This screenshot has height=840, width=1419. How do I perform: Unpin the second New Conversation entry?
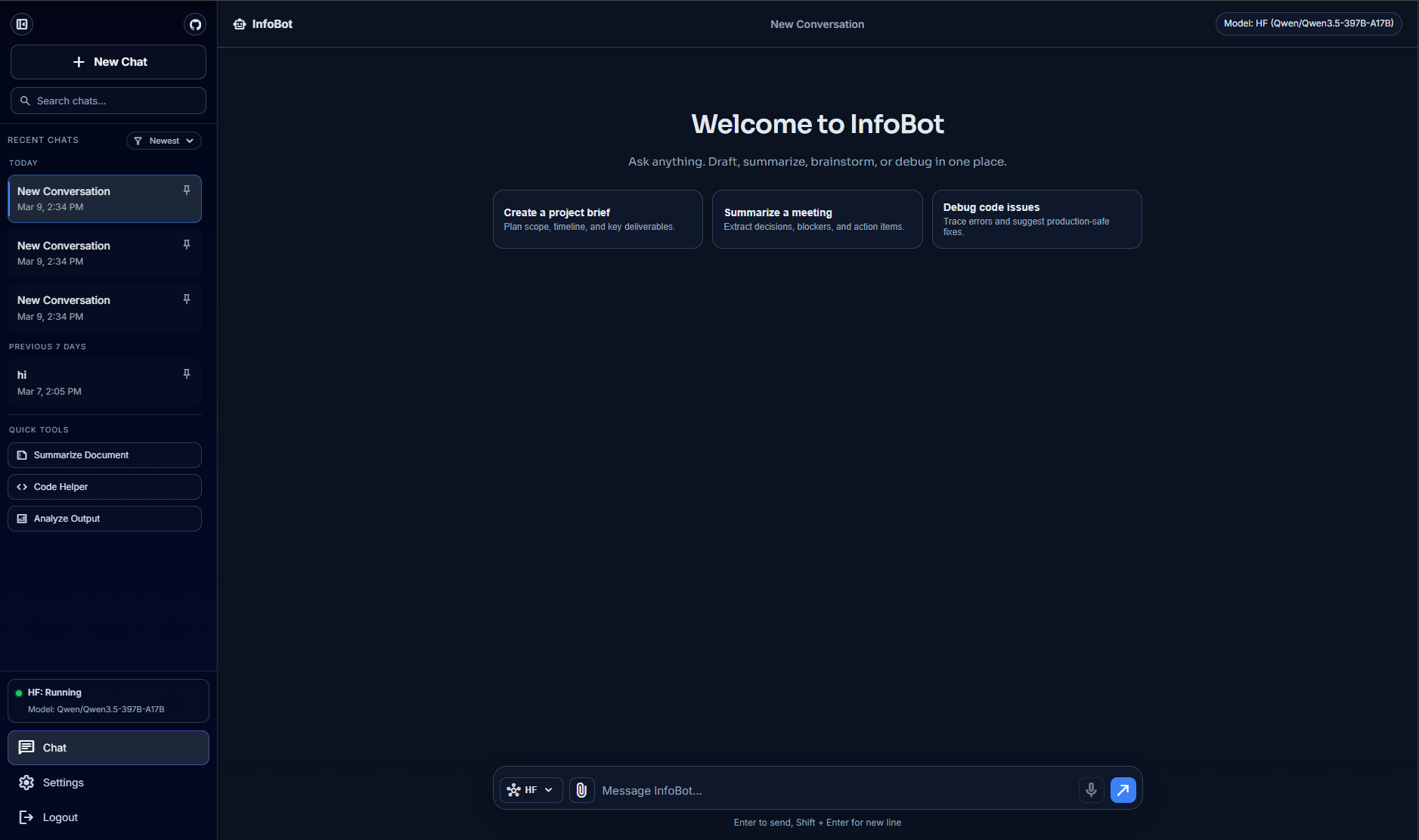click(186, 244)
